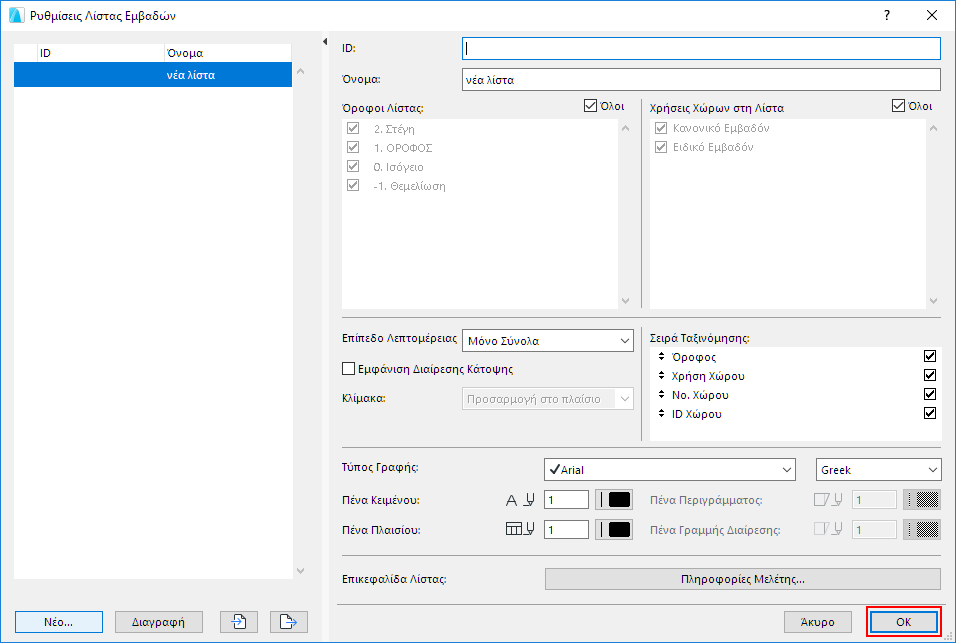Click the Πένα Κειμένου number field
This screenshot has width=956, height=643.
tap(566, 500)
